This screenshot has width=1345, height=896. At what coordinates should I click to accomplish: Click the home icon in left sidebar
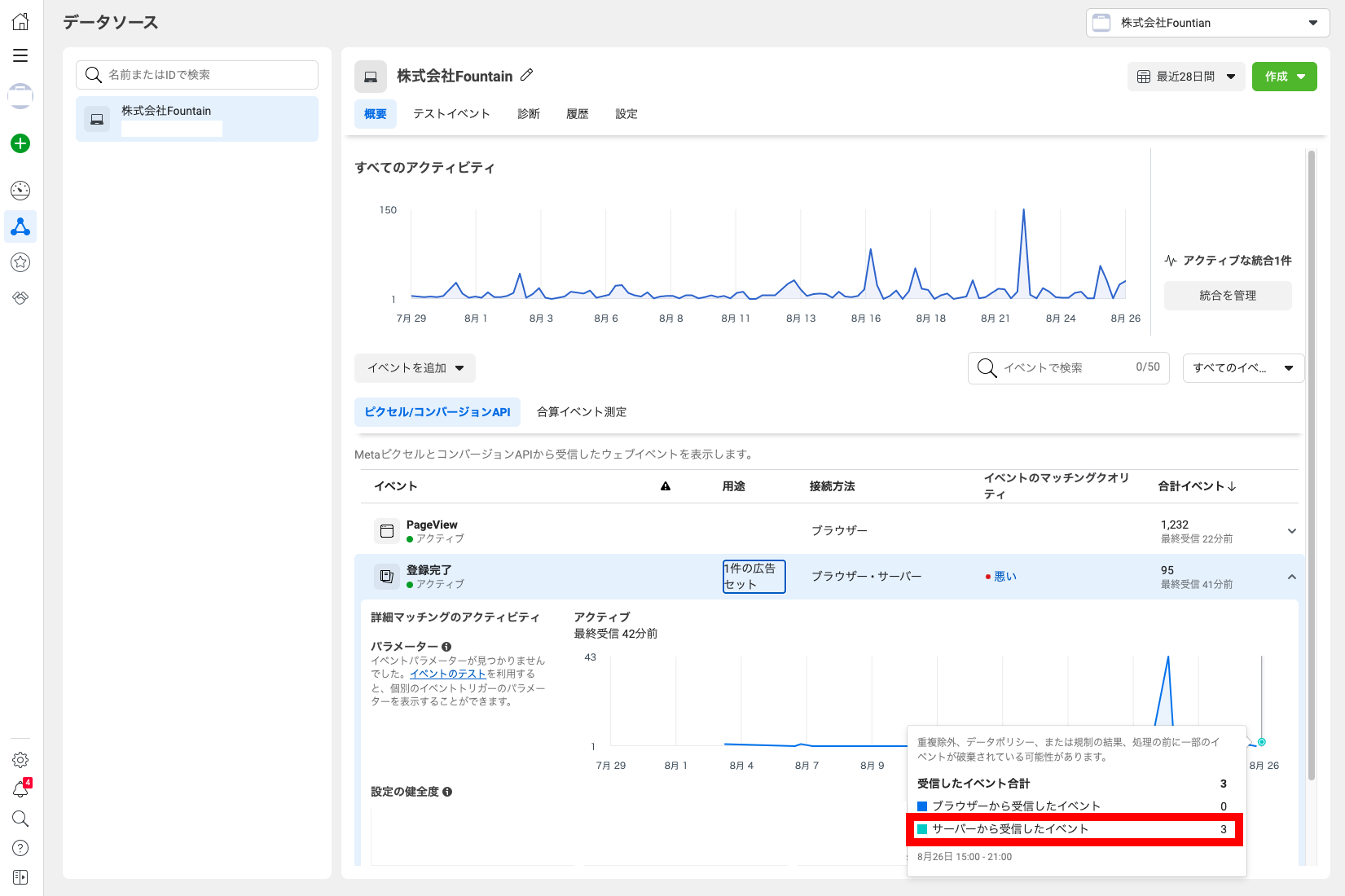point(20,22)
